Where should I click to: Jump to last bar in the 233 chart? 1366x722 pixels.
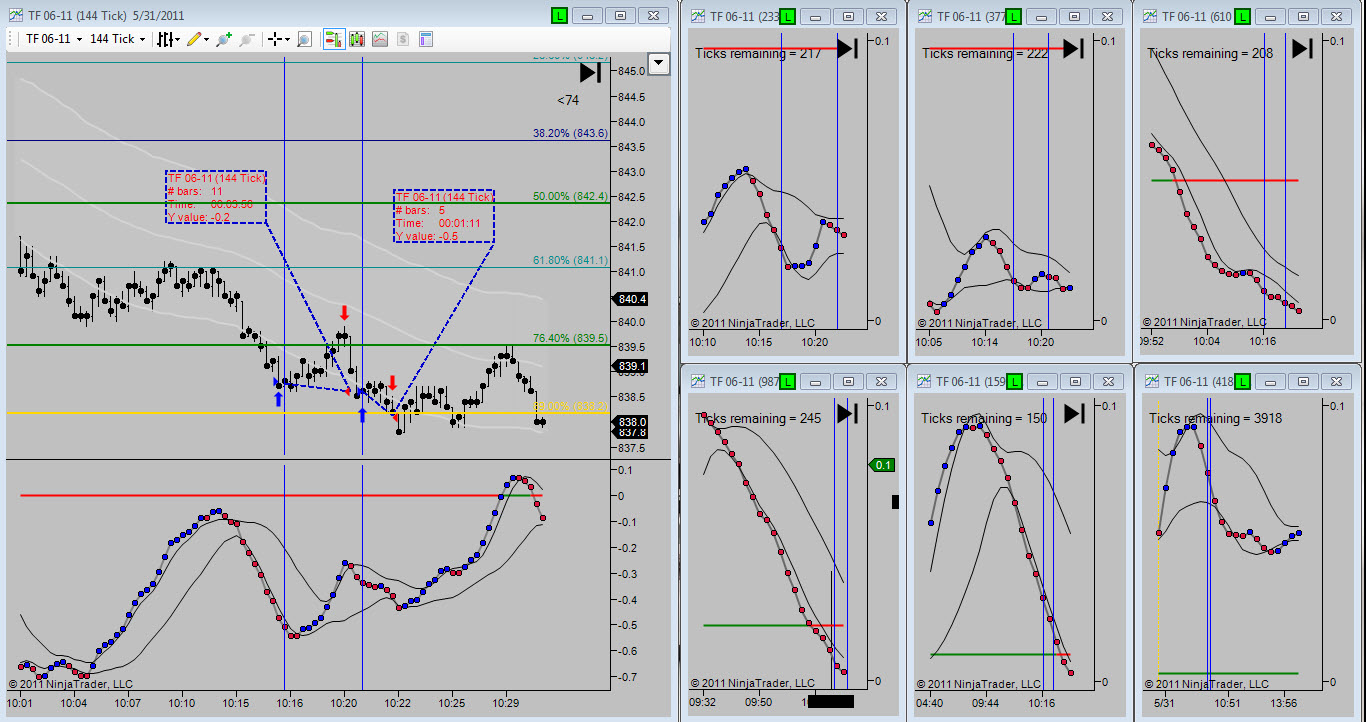[848, 48]
